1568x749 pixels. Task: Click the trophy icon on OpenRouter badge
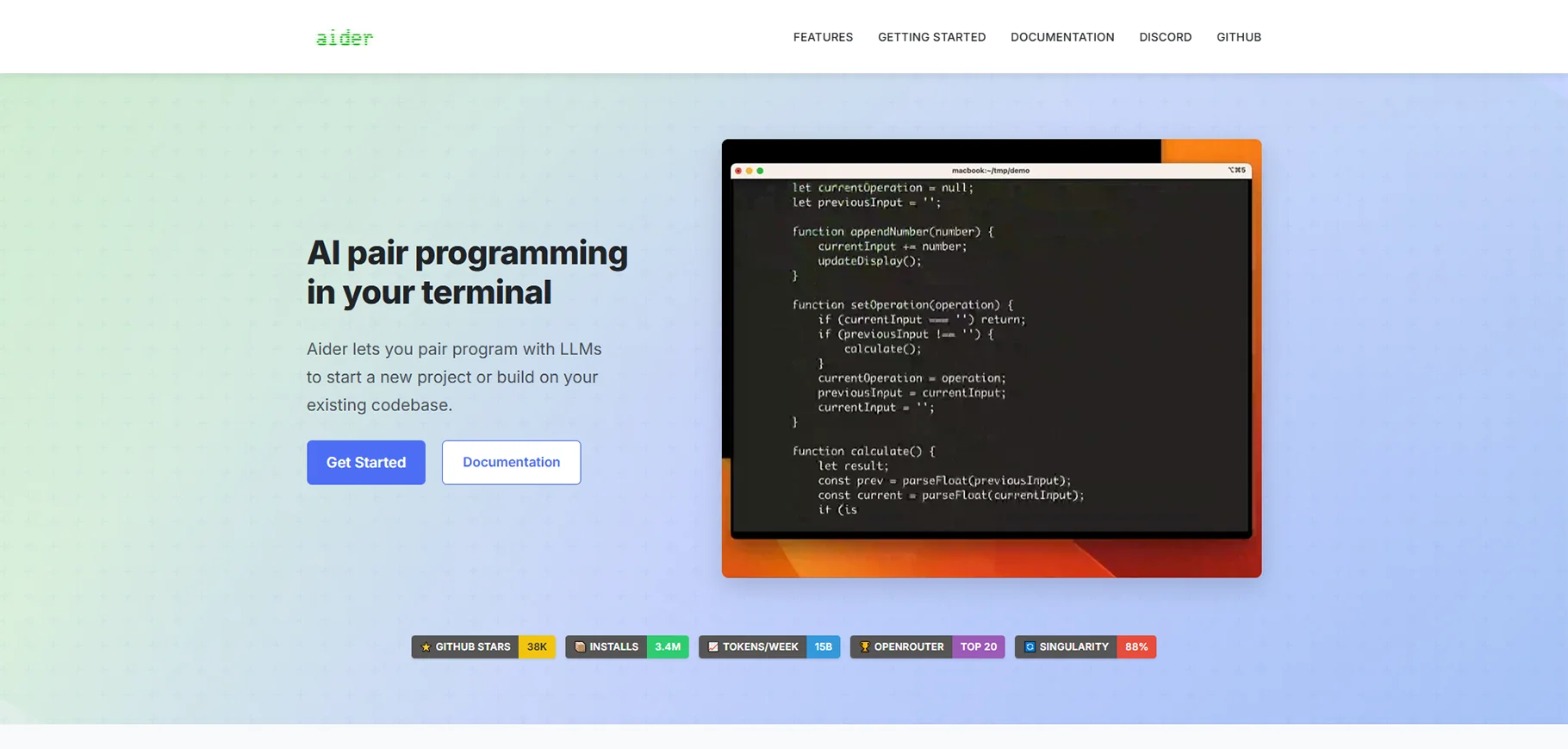click(x=864, y=646)
